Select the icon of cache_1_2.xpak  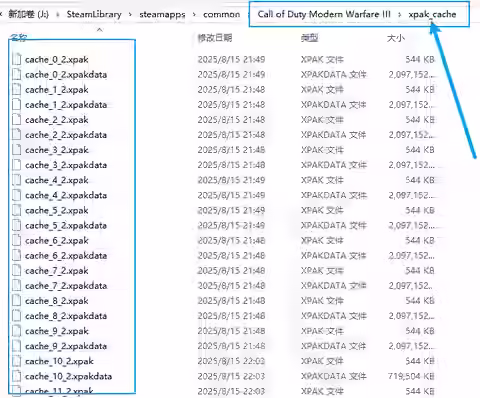[16, 90]
